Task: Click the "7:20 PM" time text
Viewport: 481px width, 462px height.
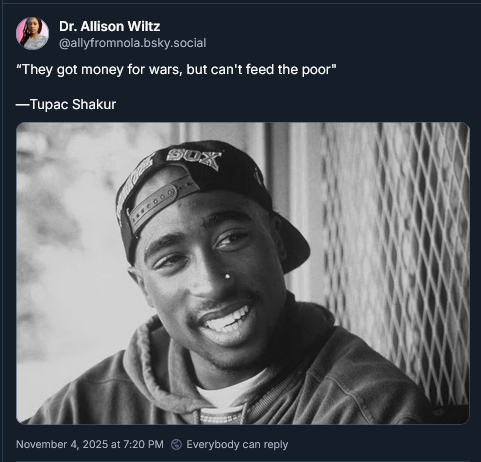Action: (143, 444)
